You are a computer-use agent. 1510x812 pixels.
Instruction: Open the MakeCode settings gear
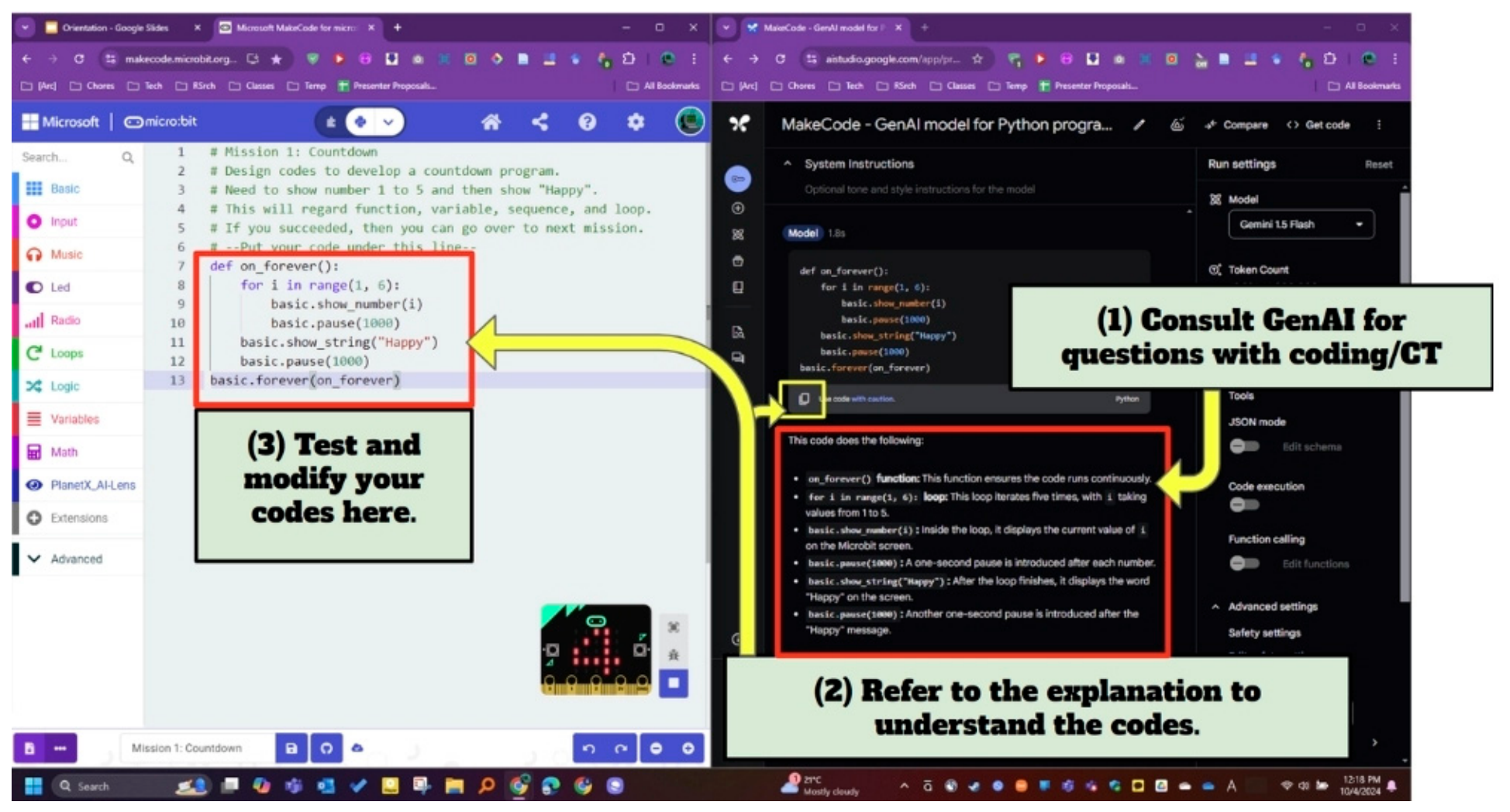(636, 122)
